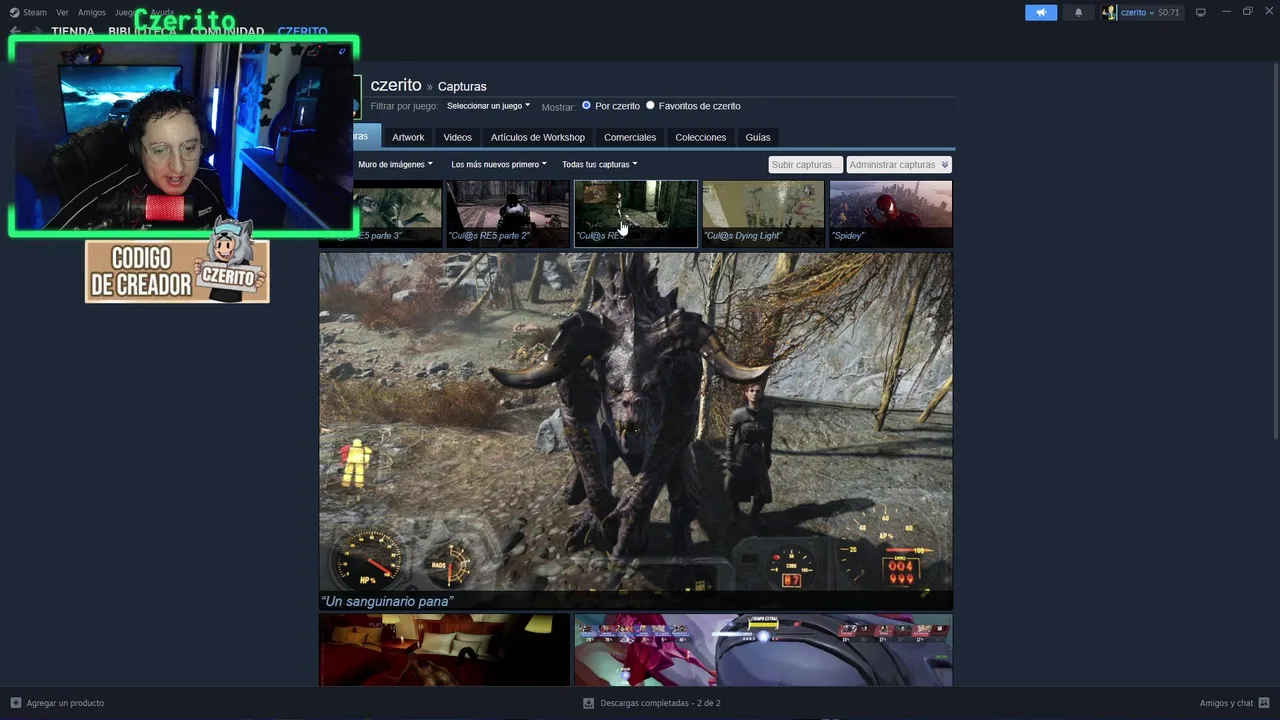Click the page vertical scrollbar
Screen dimensions: 1280x720
point(1275,250)
